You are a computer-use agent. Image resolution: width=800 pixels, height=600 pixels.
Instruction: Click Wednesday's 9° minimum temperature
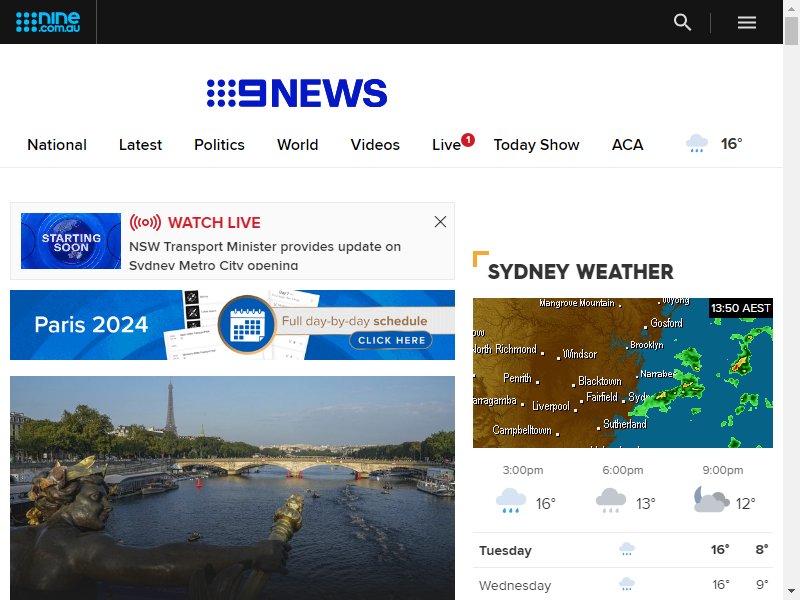tap(762, 584)
